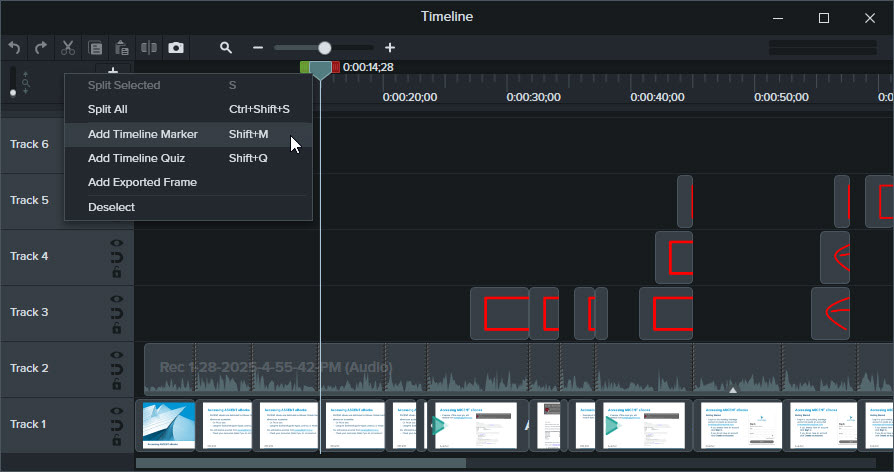
Task: Click the green in-point playhead handle
Action: pyautogui.click(x=304, y=67)
